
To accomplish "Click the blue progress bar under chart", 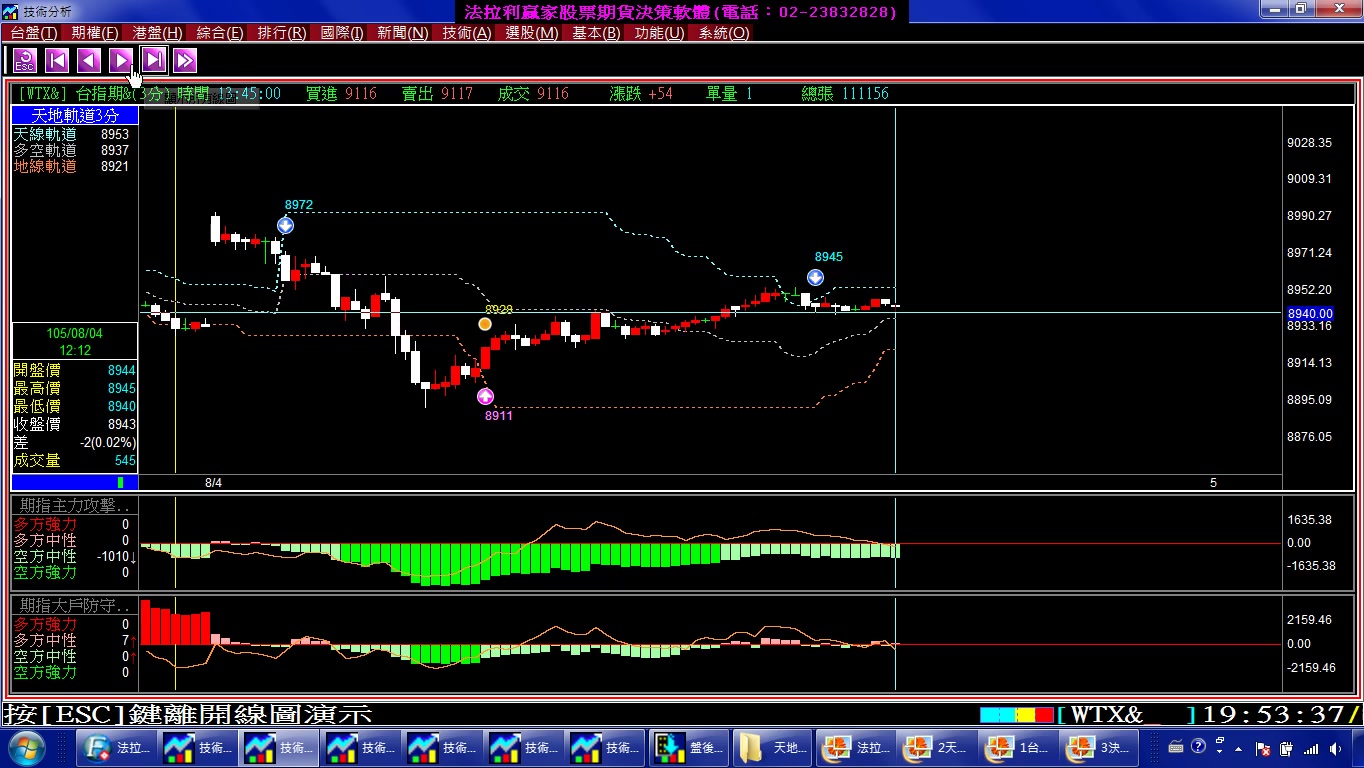I will click(x=75, y=482).
